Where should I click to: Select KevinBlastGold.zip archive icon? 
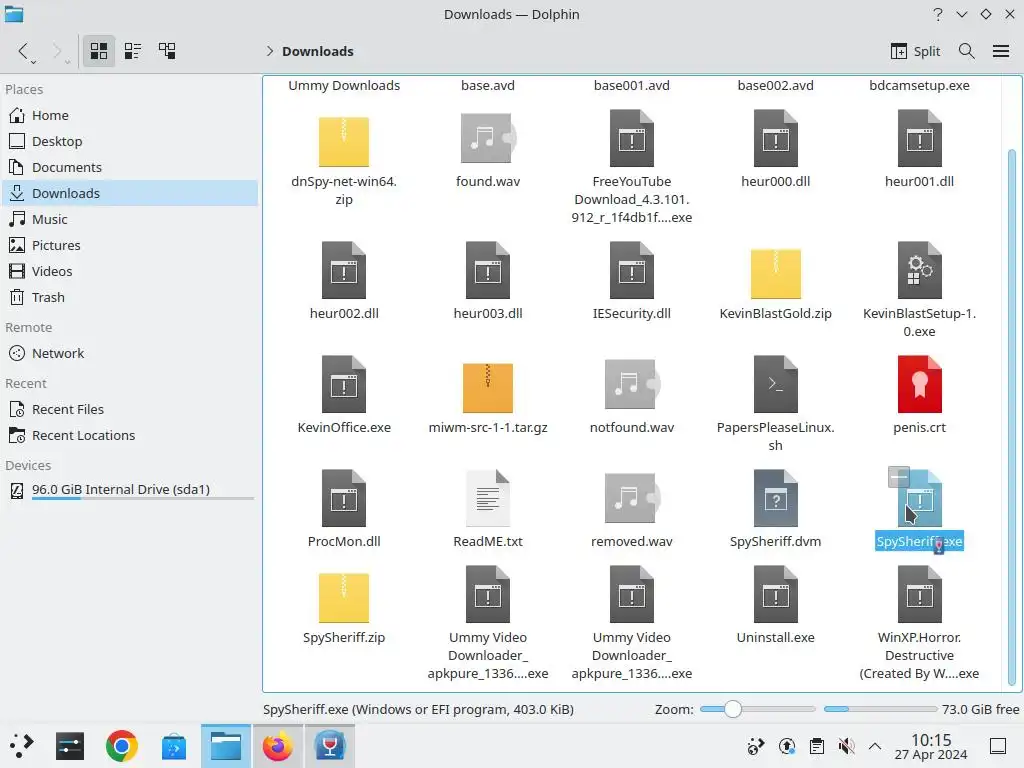coord(776,274)
